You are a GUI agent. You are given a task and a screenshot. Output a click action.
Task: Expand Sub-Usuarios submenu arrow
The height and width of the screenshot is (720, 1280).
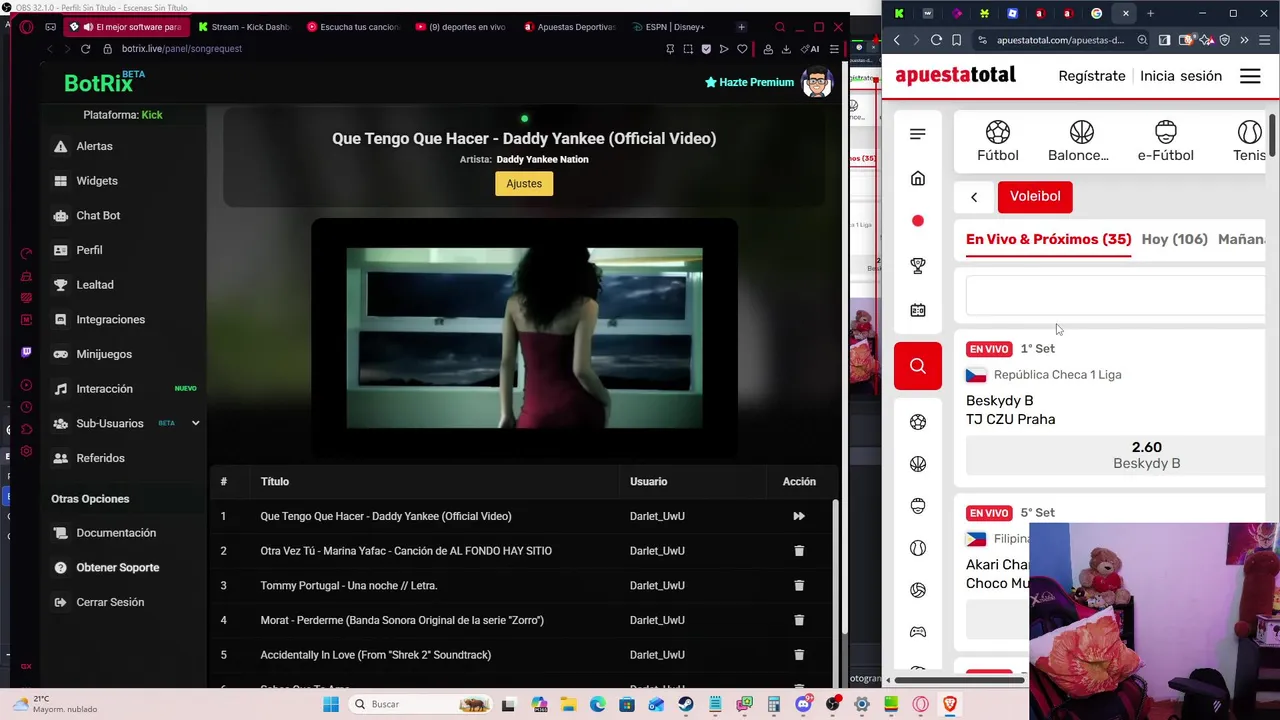[195, 423]
